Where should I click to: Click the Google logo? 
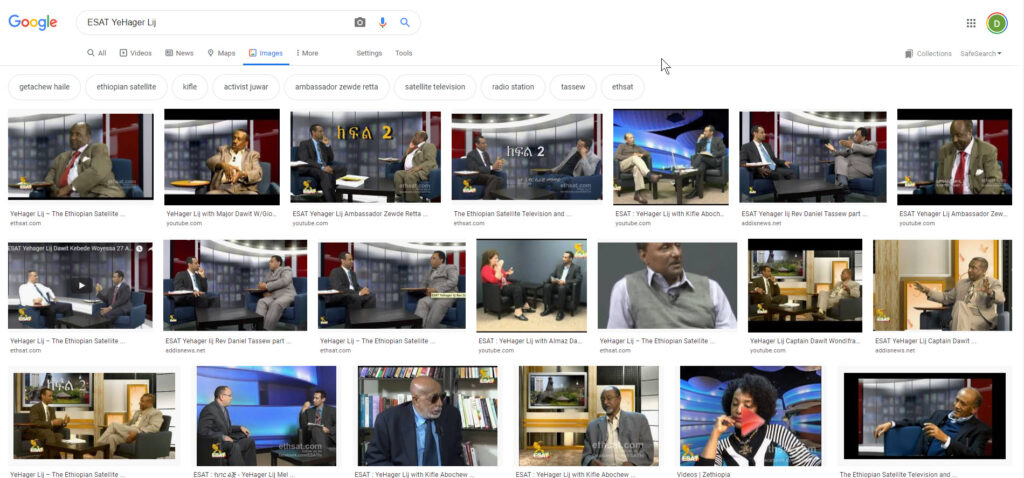tap(33, 22)
